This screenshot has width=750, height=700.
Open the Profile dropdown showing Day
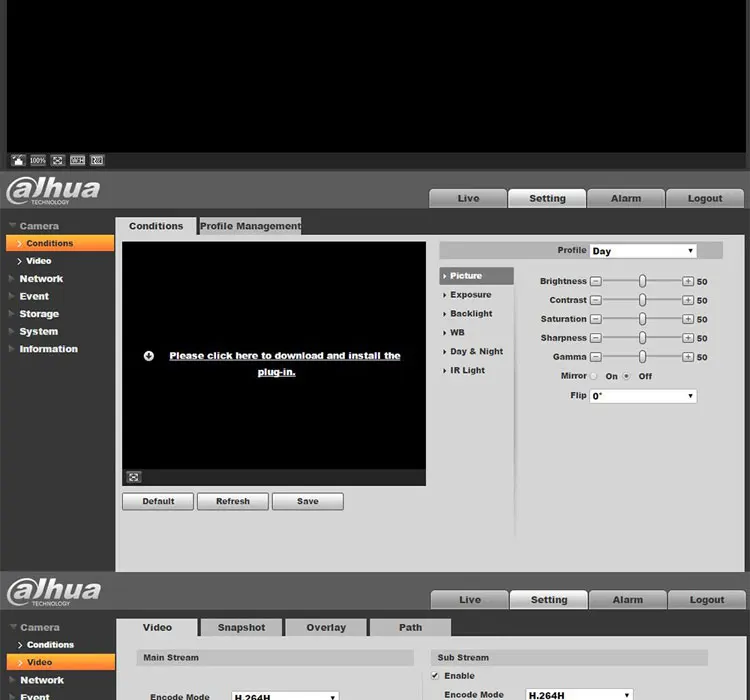point(643,251)
